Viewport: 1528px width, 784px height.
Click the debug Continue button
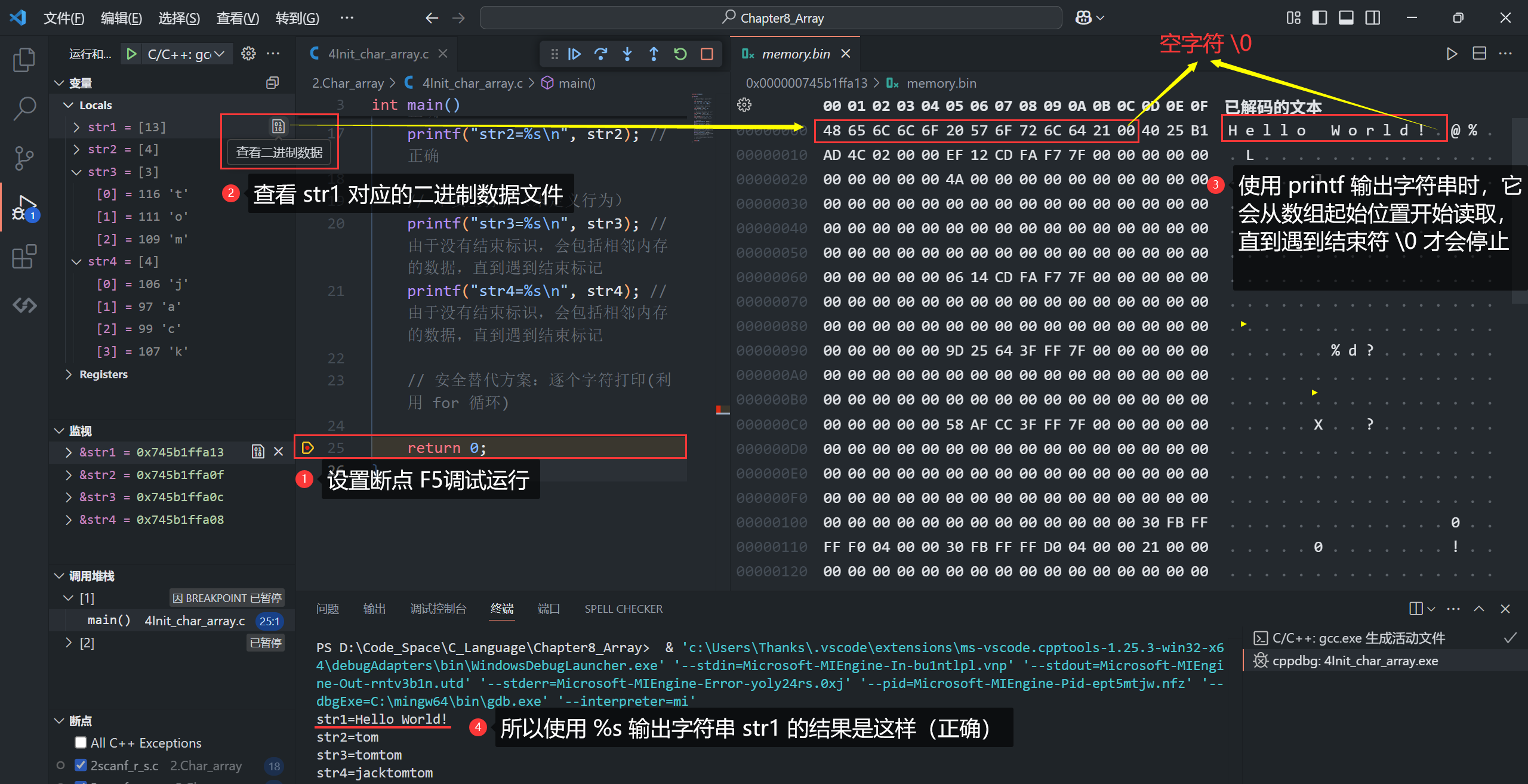[x=574, y=54]
